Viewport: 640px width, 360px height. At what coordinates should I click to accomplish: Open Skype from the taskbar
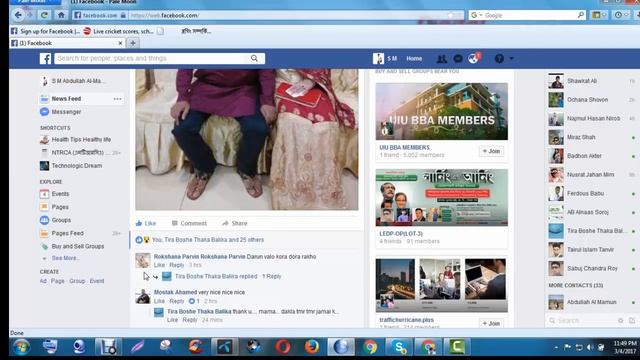click(399, 347)
